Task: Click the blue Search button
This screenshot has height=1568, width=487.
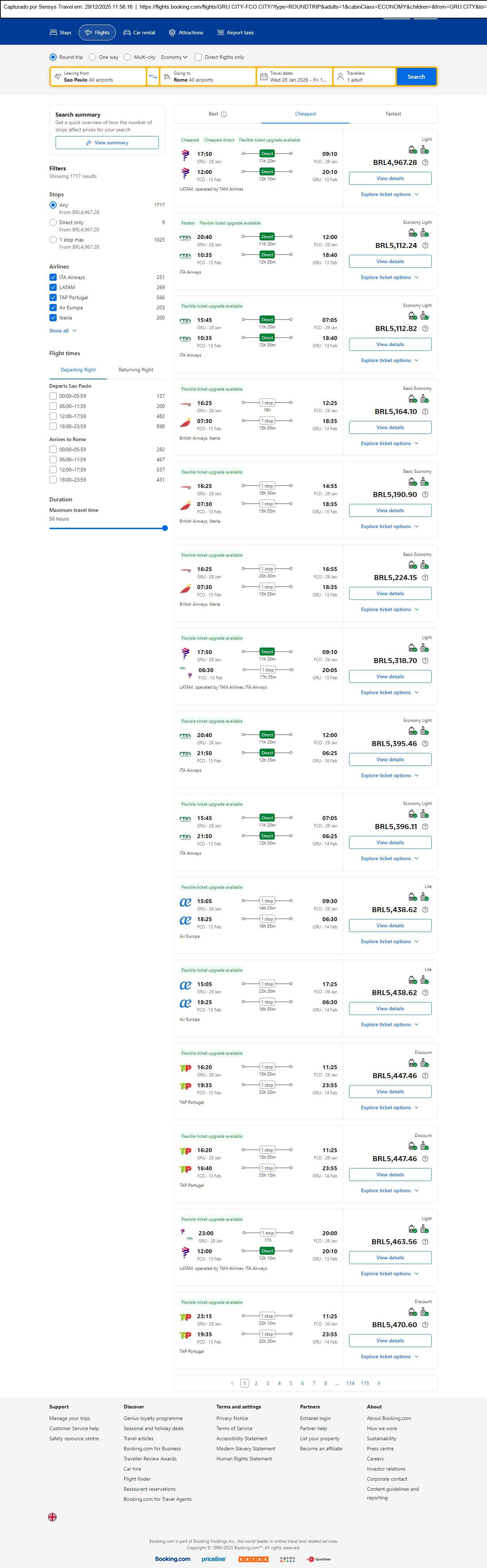Action: pos(416,77)
